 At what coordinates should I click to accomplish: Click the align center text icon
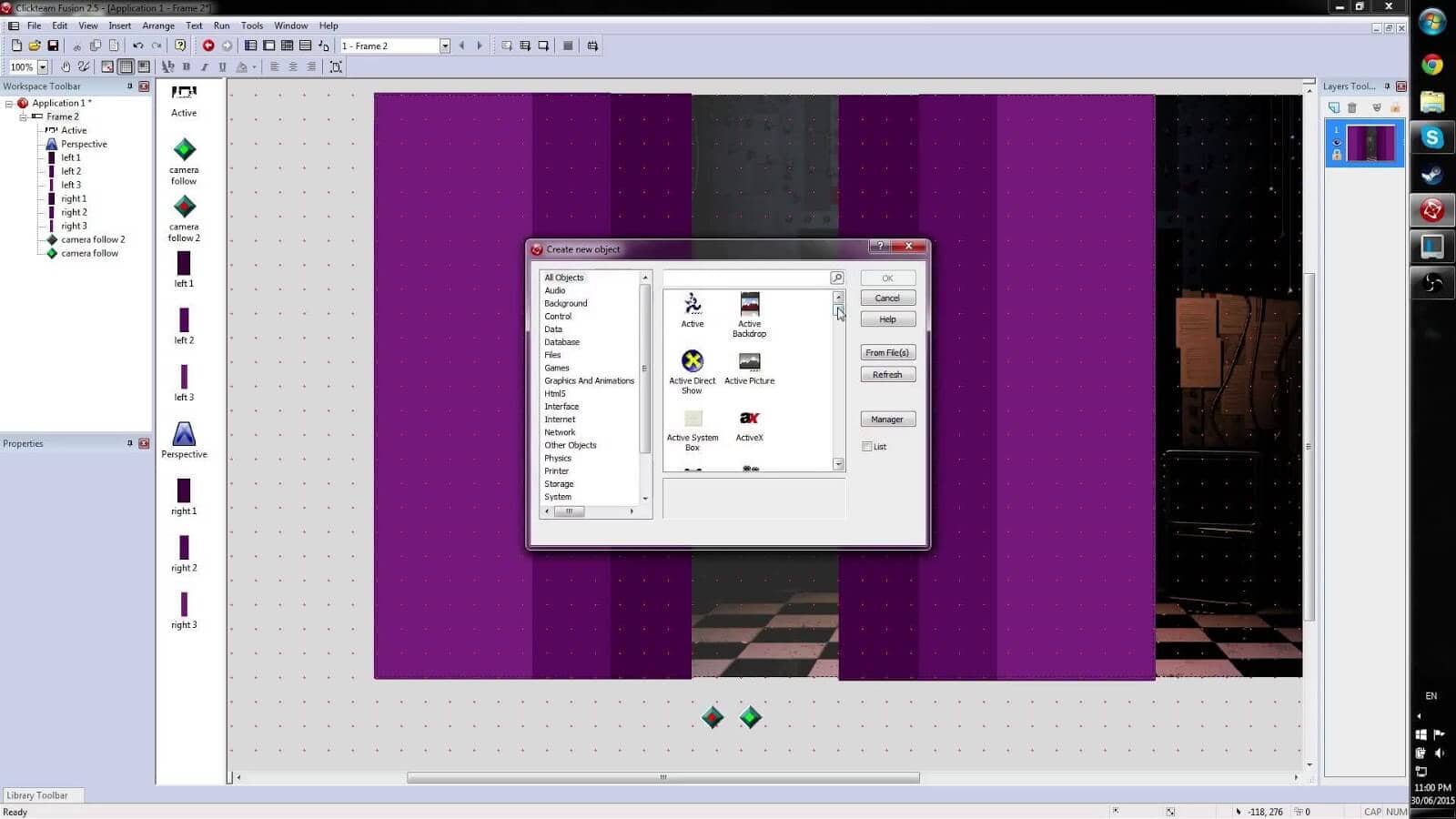(x=293, y=66)
